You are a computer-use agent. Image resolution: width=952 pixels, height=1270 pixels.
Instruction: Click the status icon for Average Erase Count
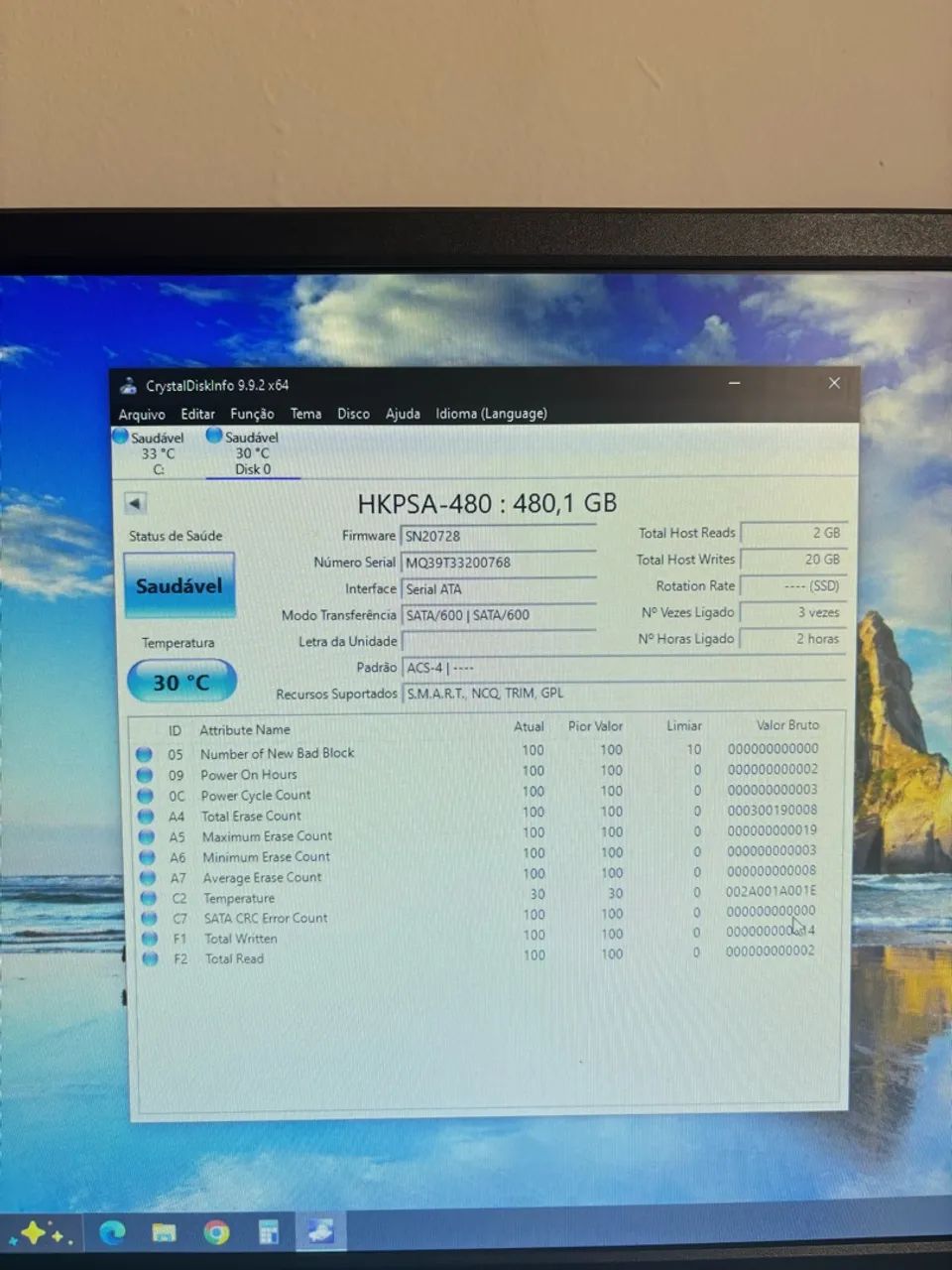pos(148,878)
